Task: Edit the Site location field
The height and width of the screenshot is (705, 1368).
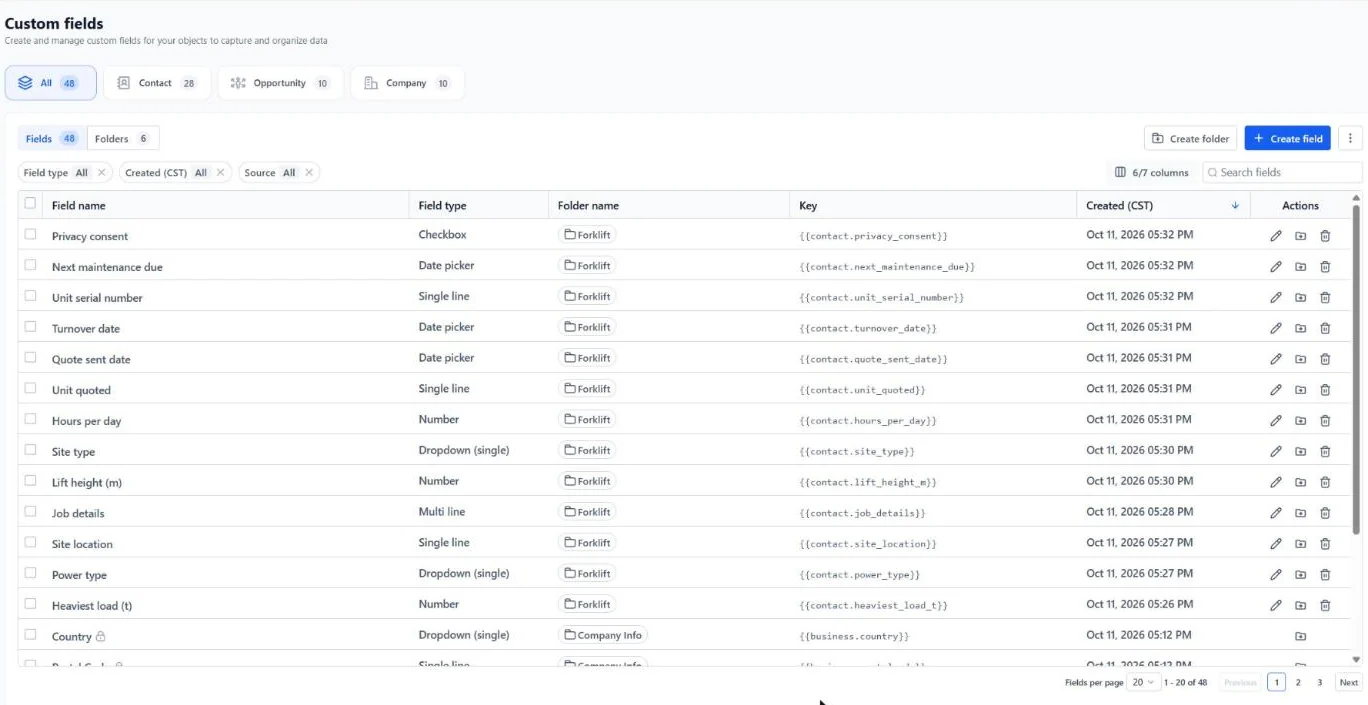Action: [x=1276, y=544]
